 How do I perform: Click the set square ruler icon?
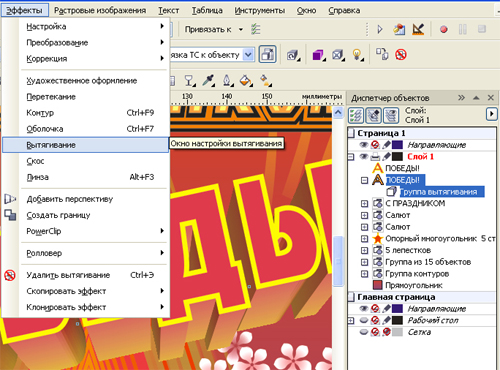pos(418,29)
